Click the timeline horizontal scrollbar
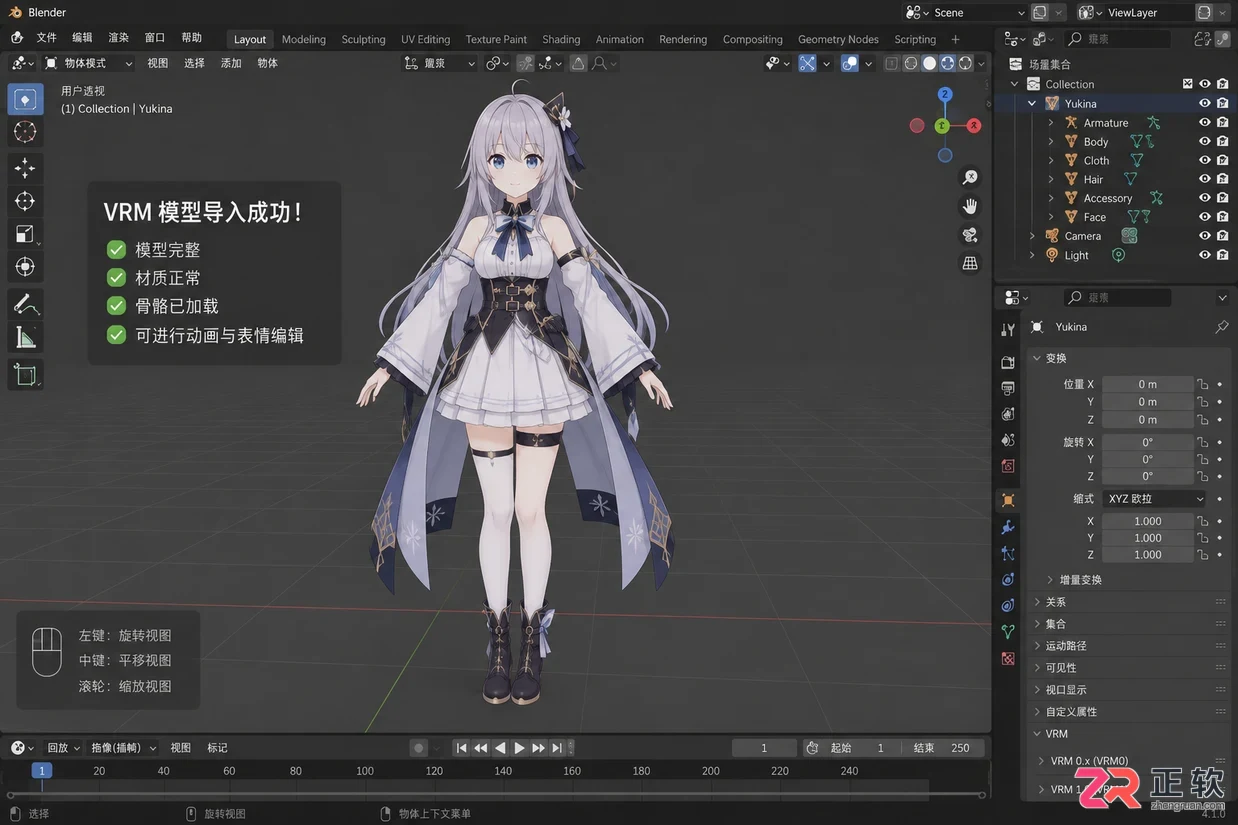The height and width of the screenshot is (825, 1238). click(x=494, y=795)
